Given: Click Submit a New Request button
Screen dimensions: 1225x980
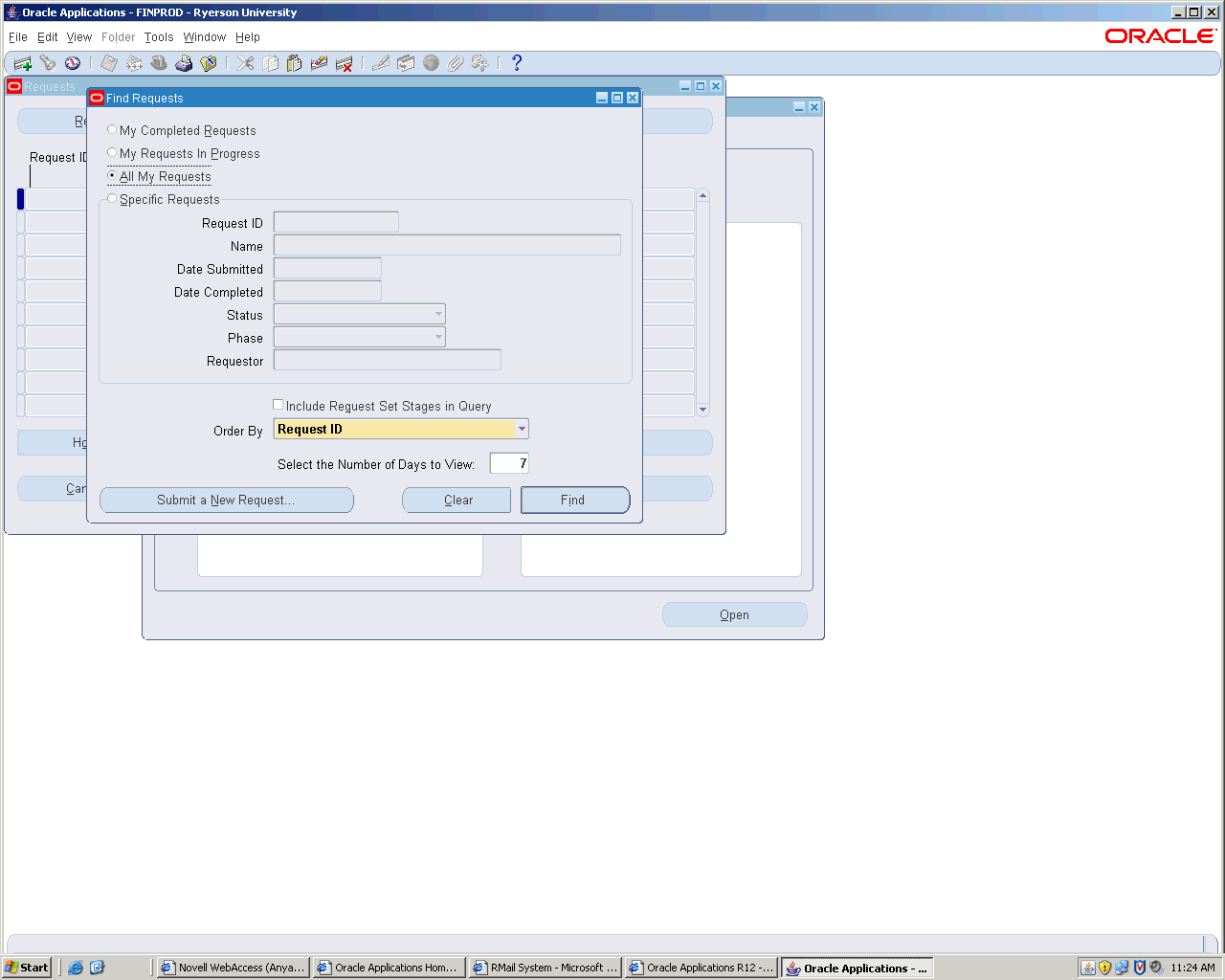Looking at the screenshot, I should pyautogui.click(x=226, y=500).
